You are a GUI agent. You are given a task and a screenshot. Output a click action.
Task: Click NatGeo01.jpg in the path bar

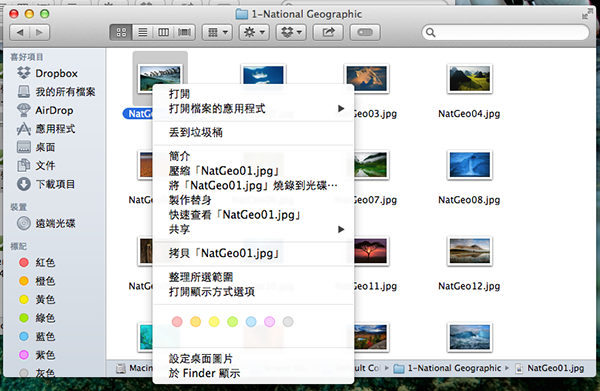[x=550, y=368]
